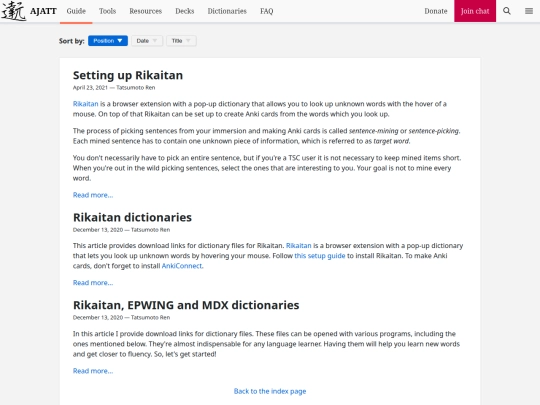Screen dimensions: 540x405
Task: Click the Donate link
Action: 436,11
